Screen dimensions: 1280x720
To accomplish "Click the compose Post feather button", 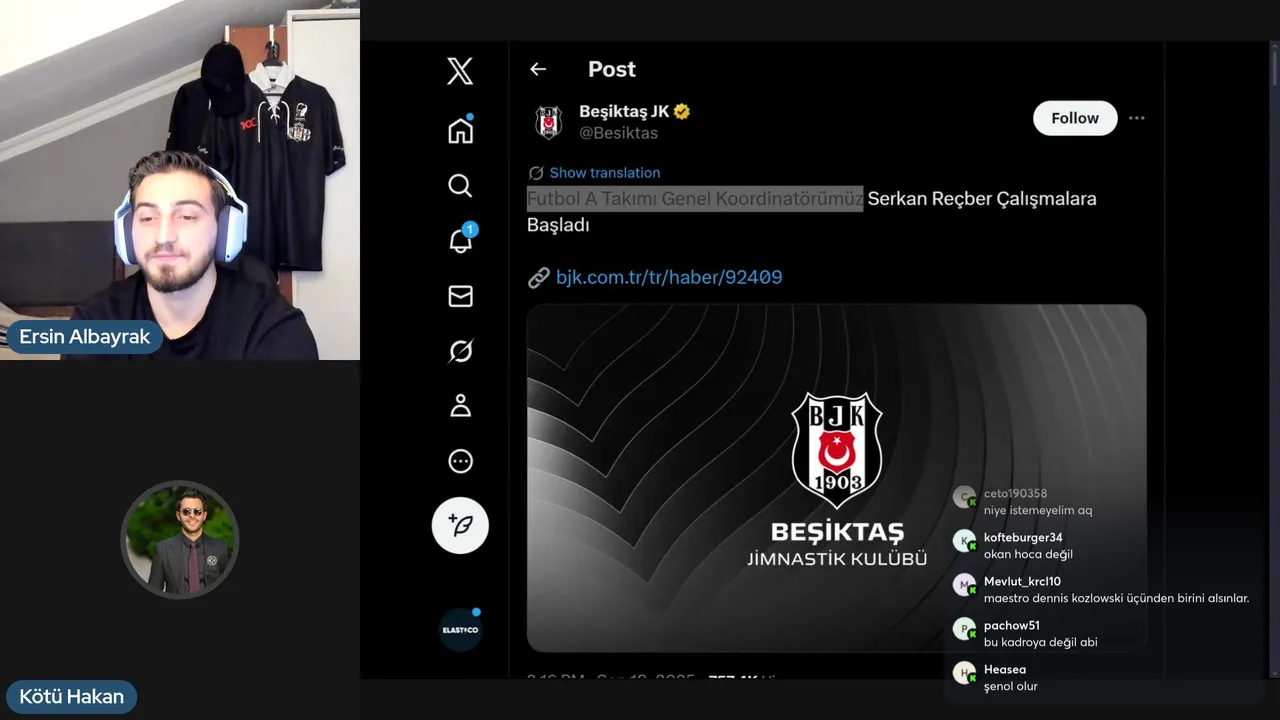I will coord(460,525).
